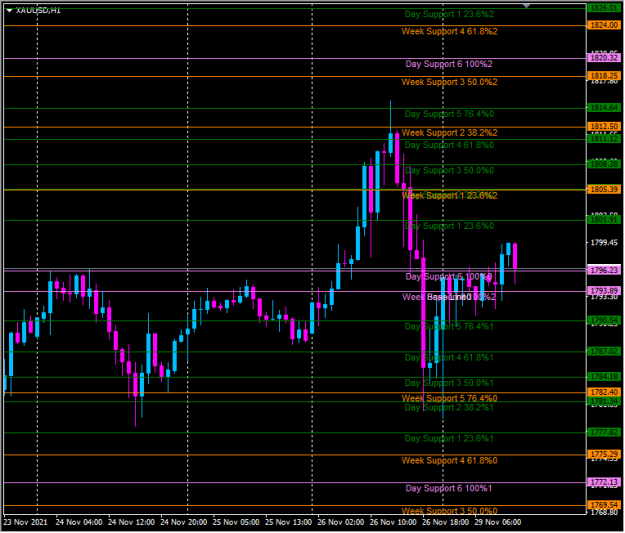This screenshot has width=625, height=533.
Task: Click the pink 1772.13 price tag
Action: pos(604,482)
